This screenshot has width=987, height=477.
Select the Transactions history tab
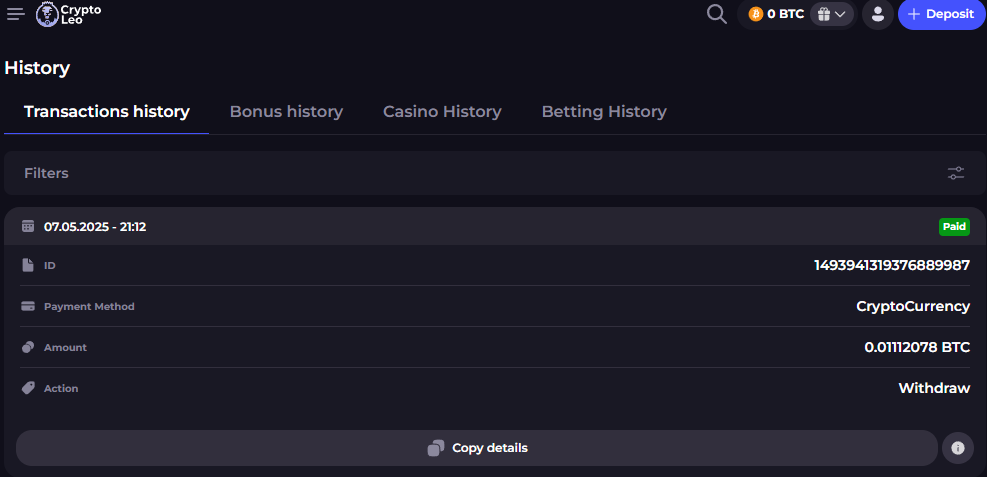[107, 112]
